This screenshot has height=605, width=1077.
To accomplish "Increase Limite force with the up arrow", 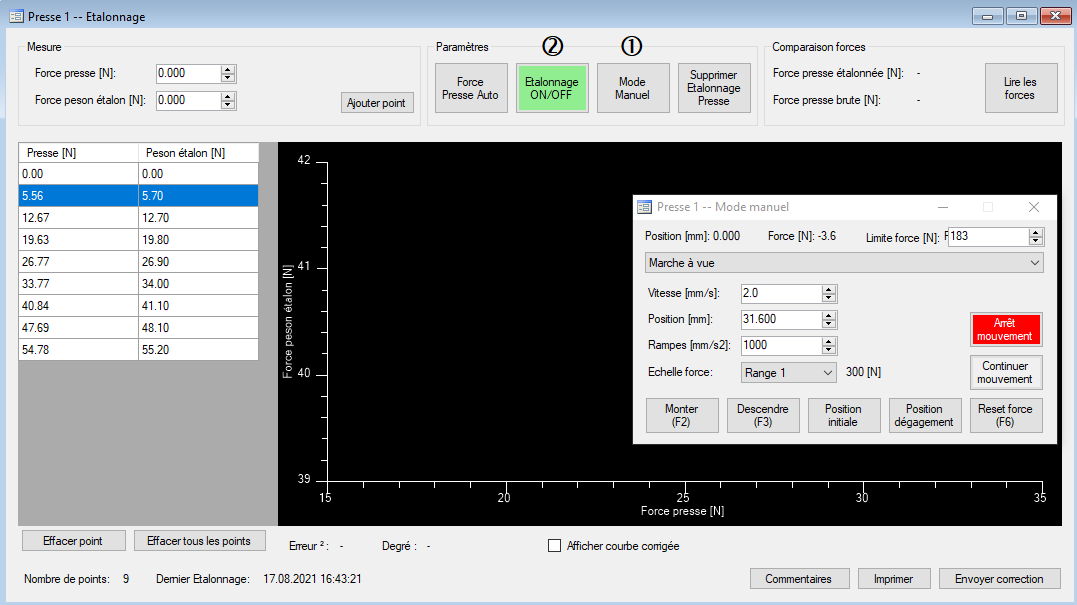I will point(1036,232).
